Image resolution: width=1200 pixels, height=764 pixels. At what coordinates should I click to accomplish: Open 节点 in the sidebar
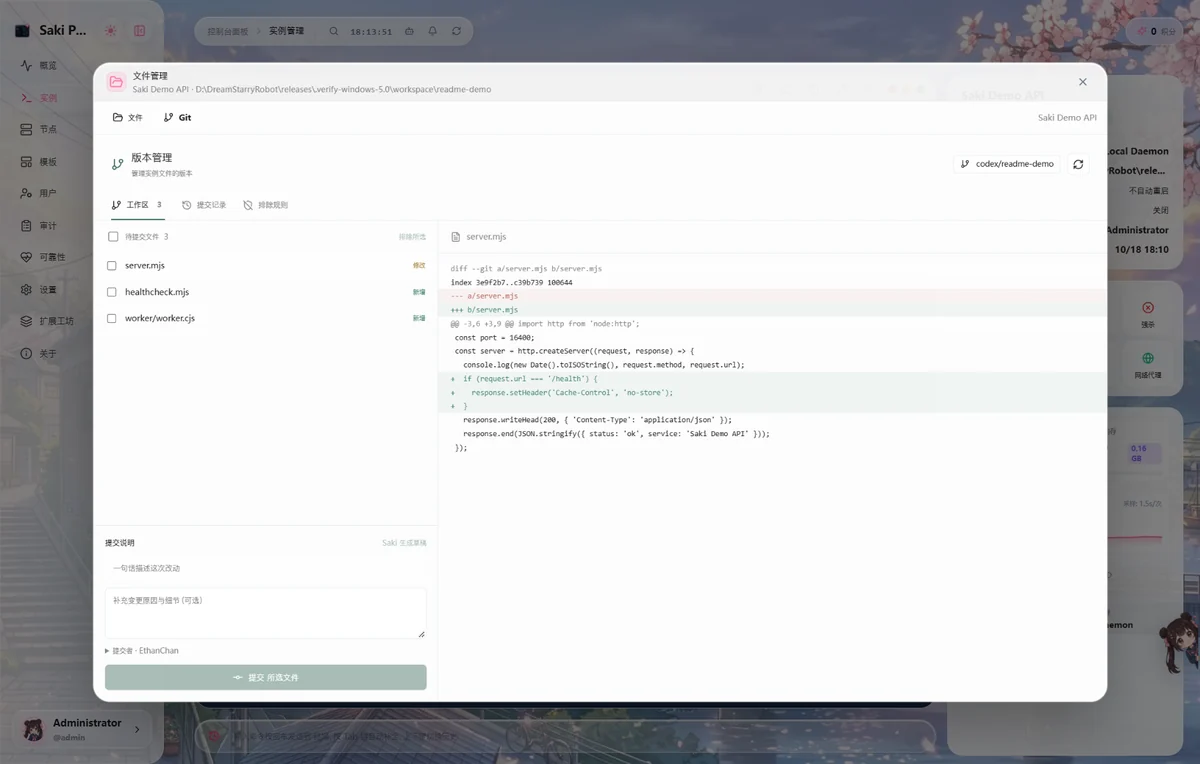(x=40, y=130)
